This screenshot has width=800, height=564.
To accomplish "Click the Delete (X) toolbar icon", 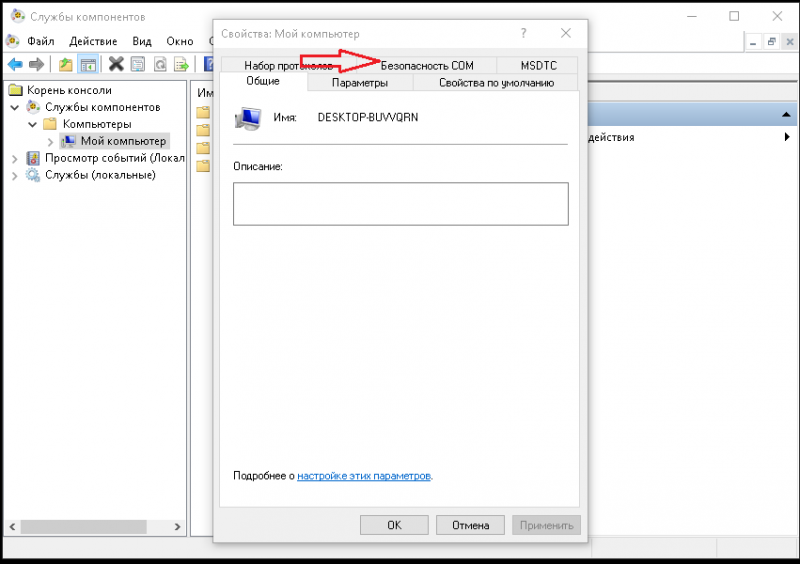I will coord(116,64).
